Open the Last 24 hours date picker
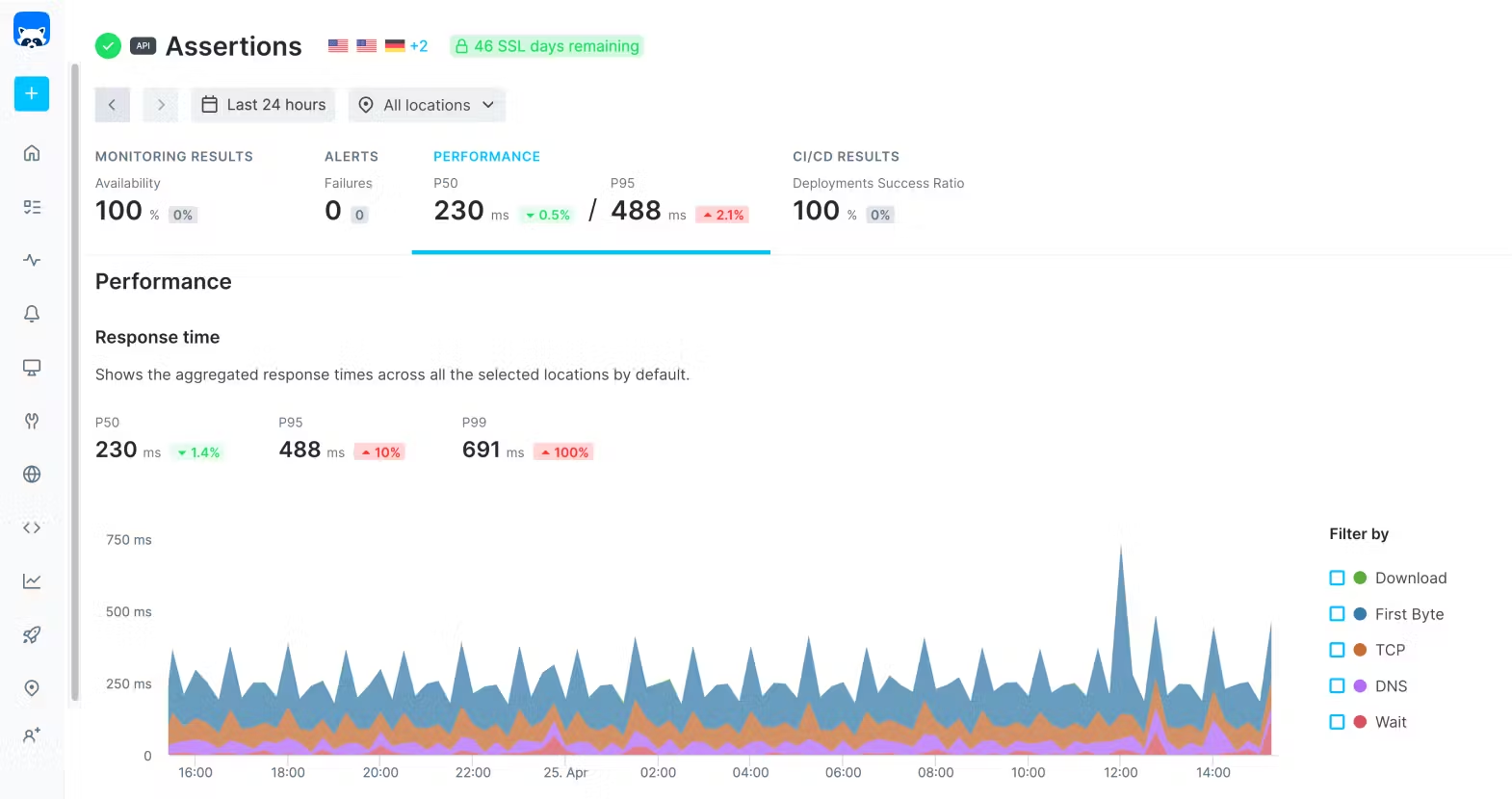Screen dimensions: 1512x799 (263, 105)
